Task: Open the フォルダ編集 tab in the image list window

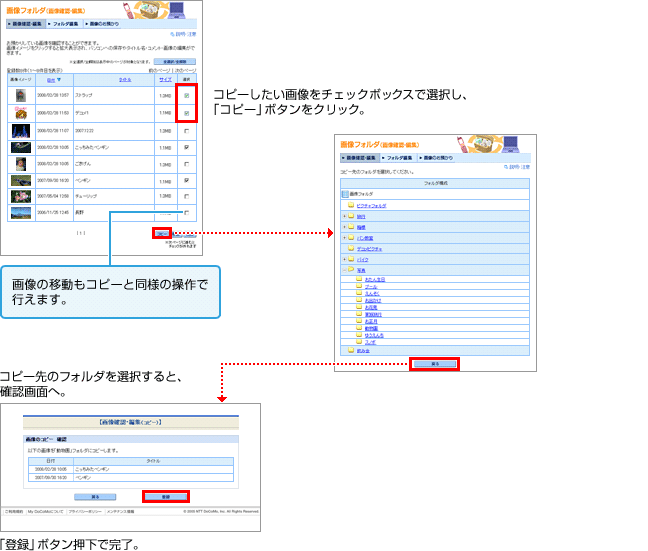Action: pyautogui.click(x=64, y=24)
